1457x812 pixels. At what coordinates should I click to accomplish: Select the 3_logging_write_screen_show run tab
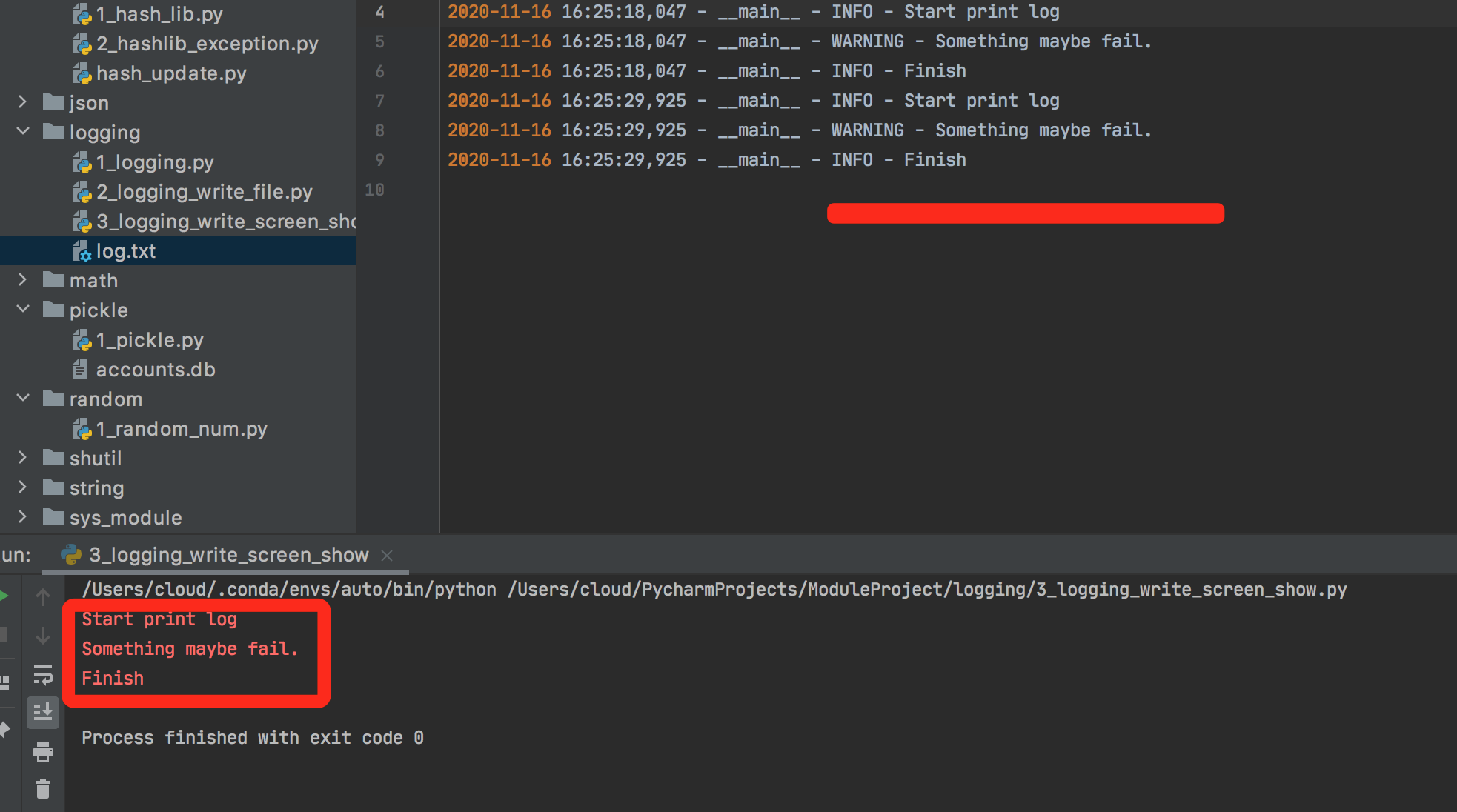[x=228, y=555]
